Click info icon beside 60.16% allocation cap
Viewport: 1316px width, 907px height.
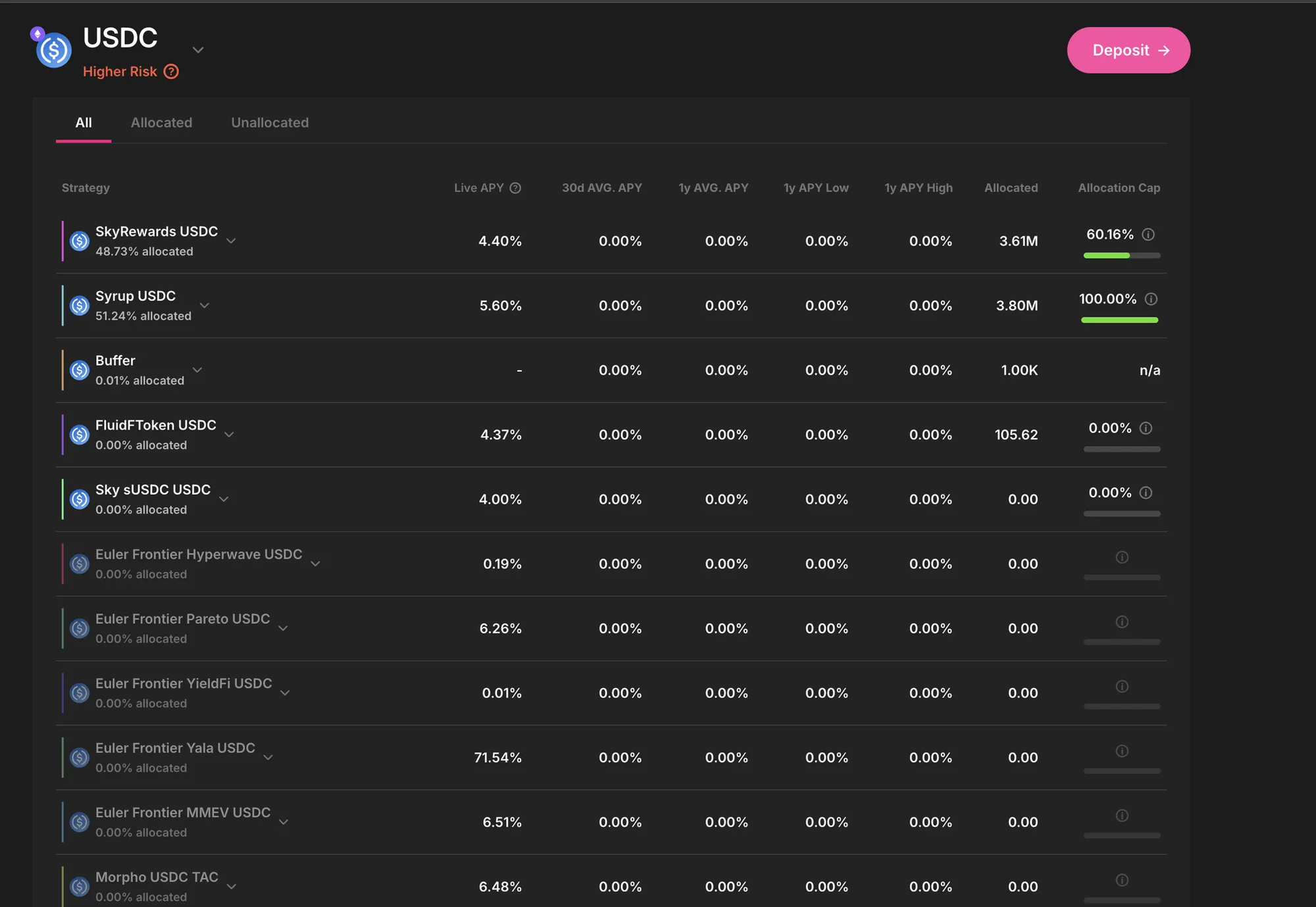point(1148,235)
